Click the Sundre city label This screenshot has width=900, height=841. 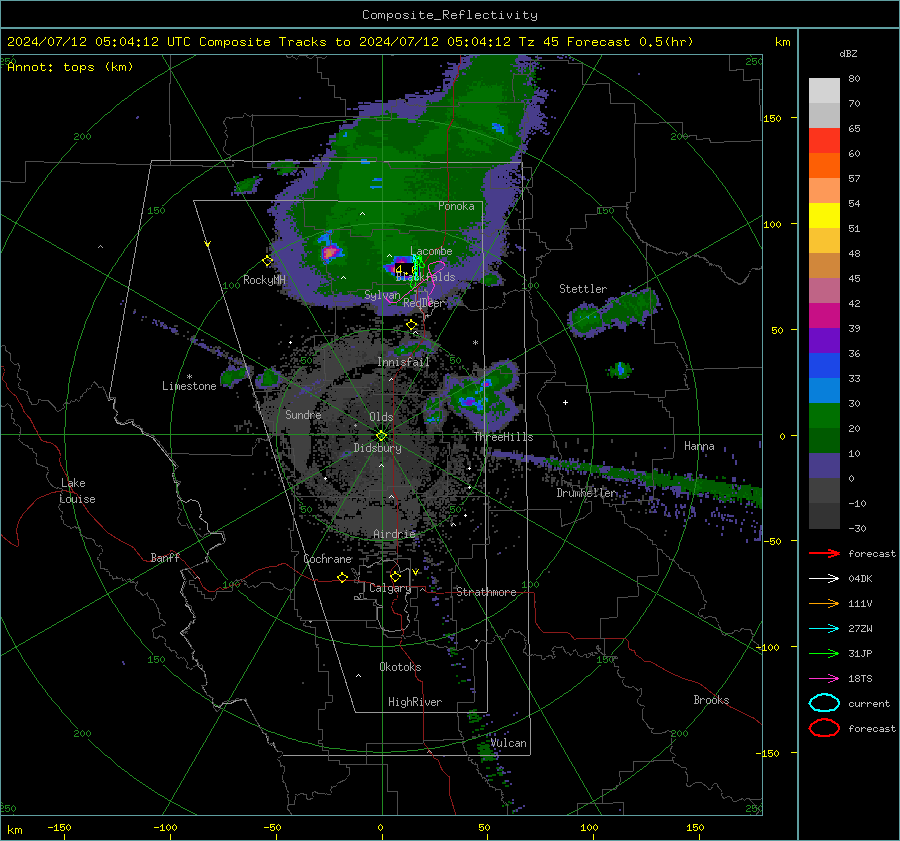coord(303,415)
